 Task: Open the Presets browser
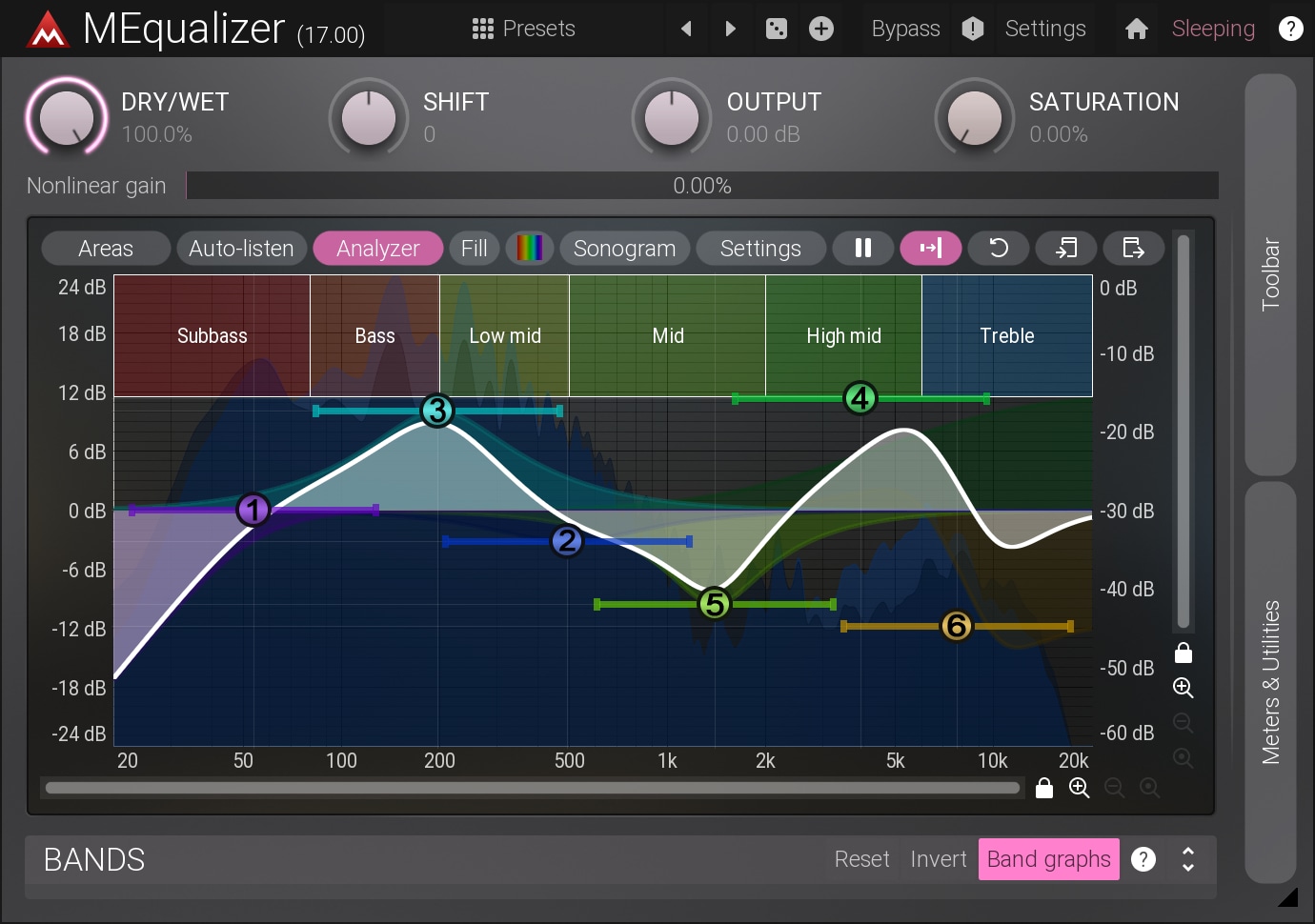click(x=524, y=29)
